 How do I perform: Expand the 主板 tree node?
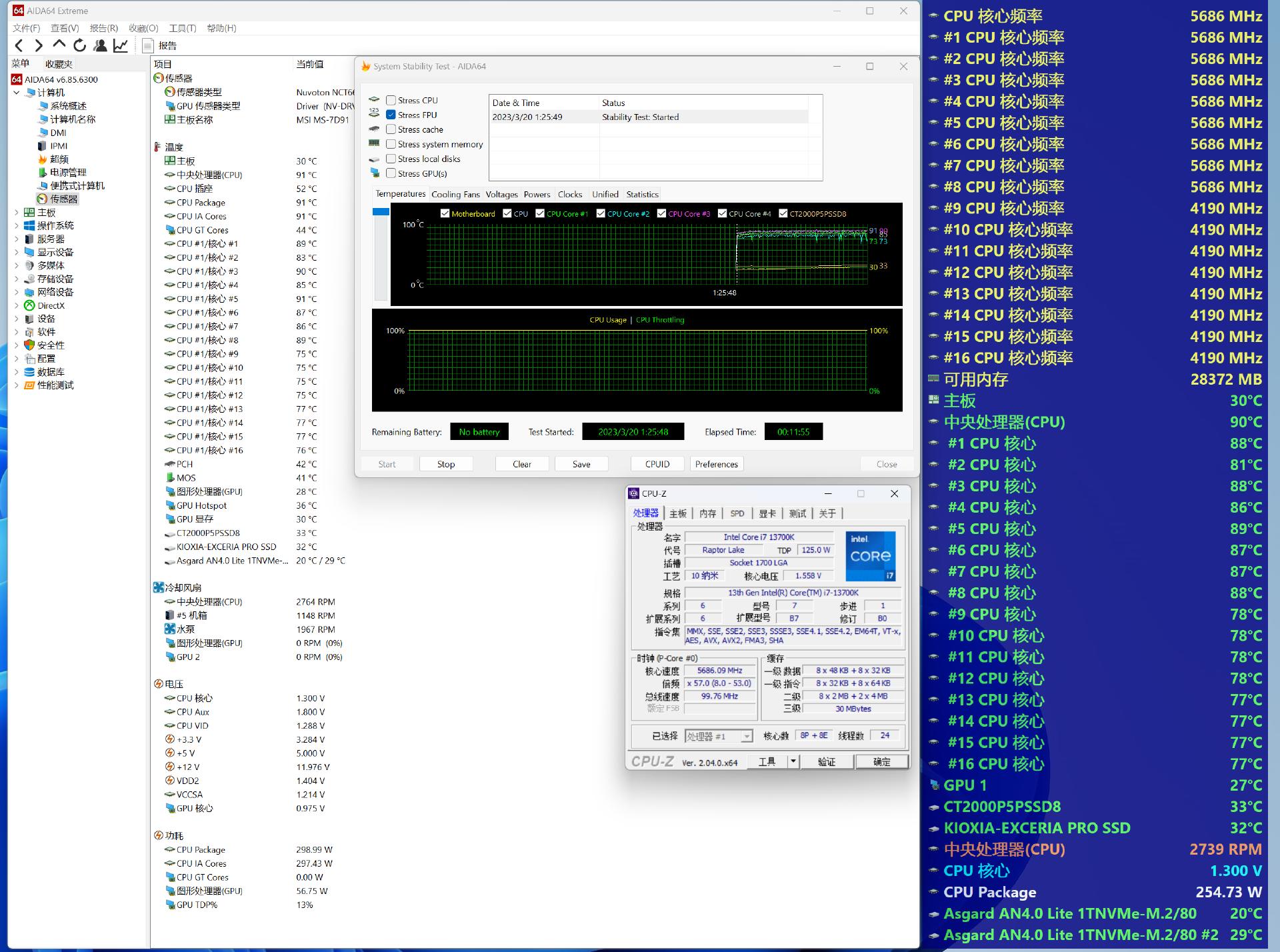(x=17, y=212)
